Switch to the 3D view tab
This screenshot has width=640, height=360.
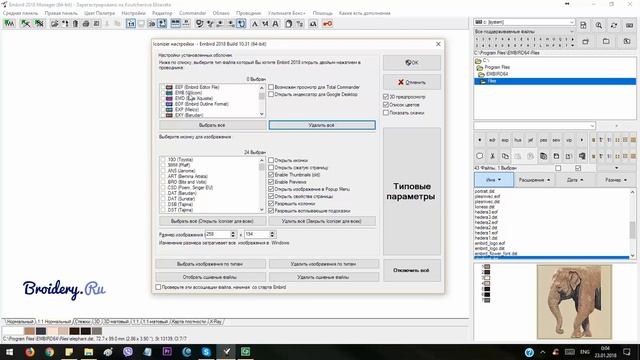coord(97,322)
